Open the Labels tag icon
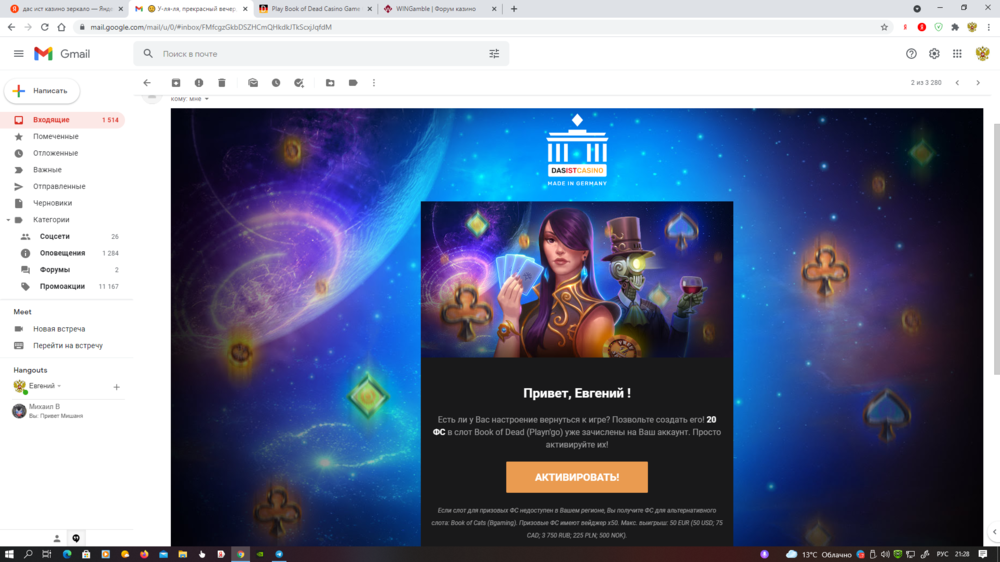The height and width of the screenshot is (562, 1000). (x=353, y=83)
